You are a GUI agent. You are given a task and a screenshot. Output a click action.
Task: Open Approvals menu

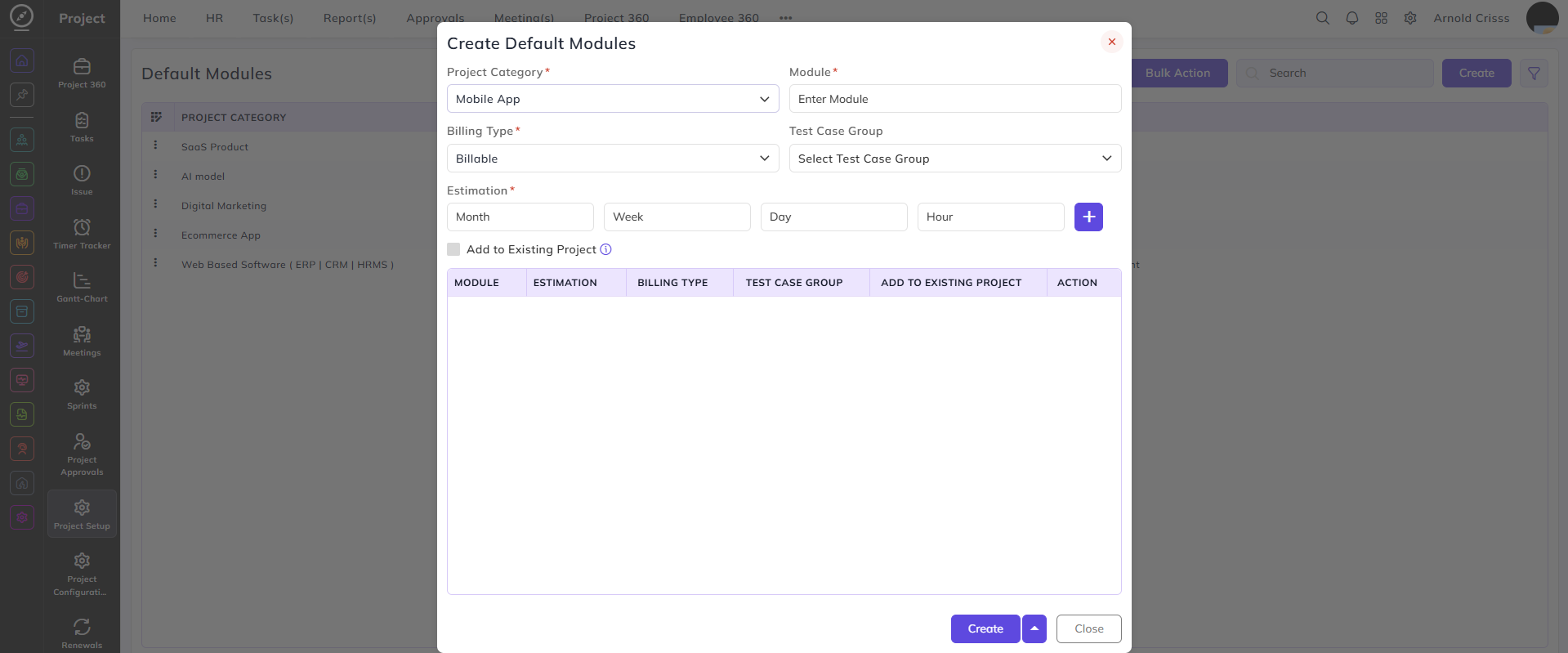tap(436, 18)
